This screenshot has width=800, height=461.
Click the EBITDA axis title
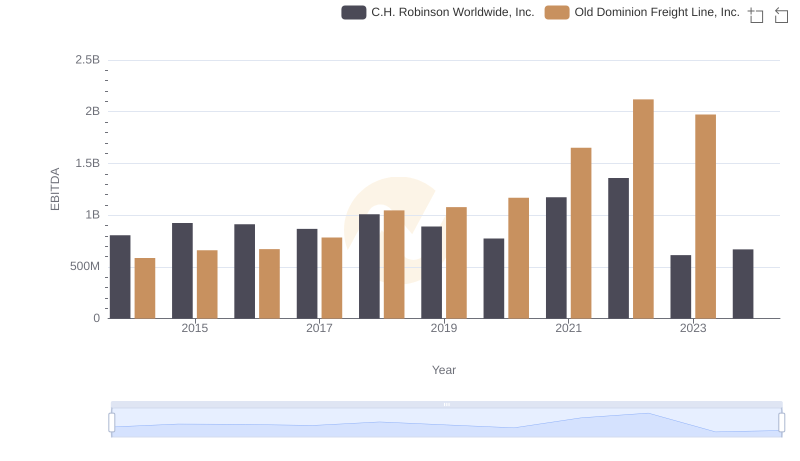55,189
